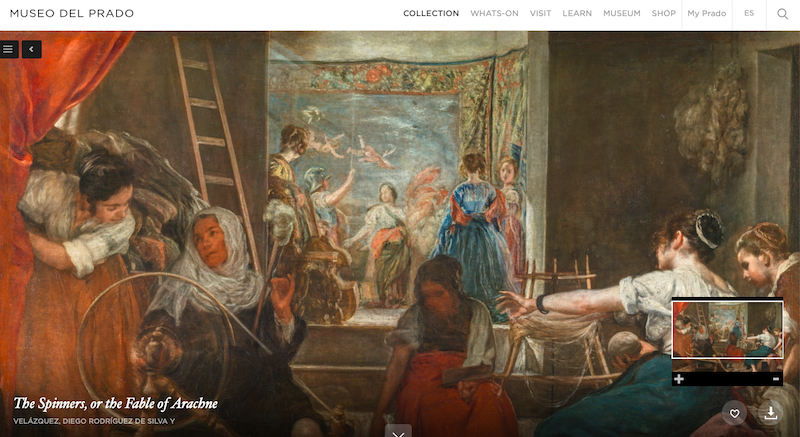This screenshot has width=800, height=437.
Task: Open the Learn menu item
Action: point(577,13)
